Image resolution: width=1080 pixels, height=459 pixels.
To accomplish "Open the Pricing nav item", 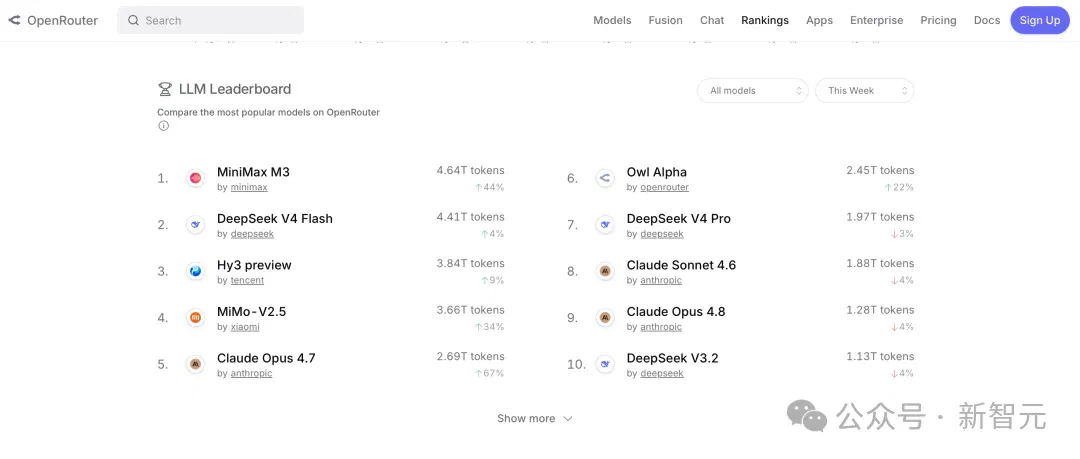I will 939,21.
